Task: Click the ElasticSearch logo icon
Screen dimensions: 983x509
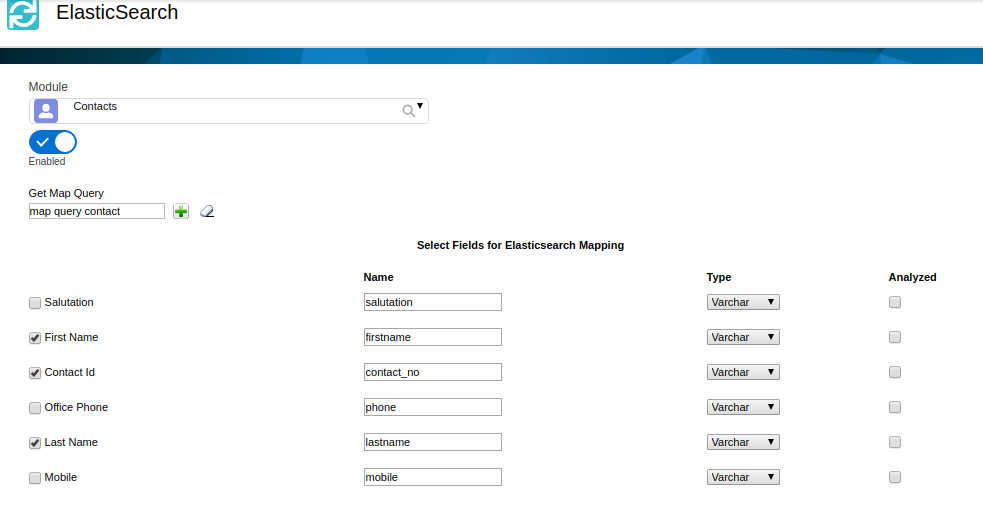Action: (x=23, y=14)
